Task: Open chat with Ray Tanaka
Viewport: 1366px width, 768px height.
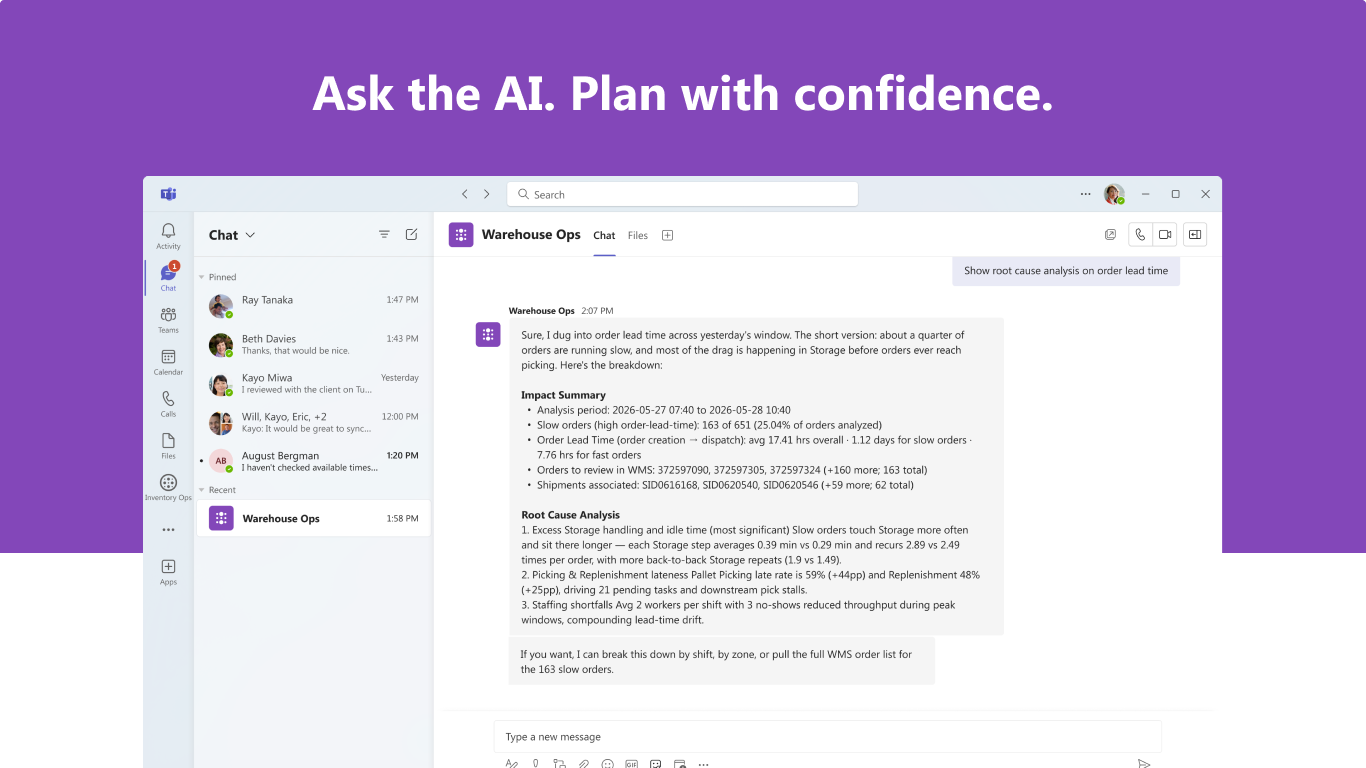Action: point(313,306)
